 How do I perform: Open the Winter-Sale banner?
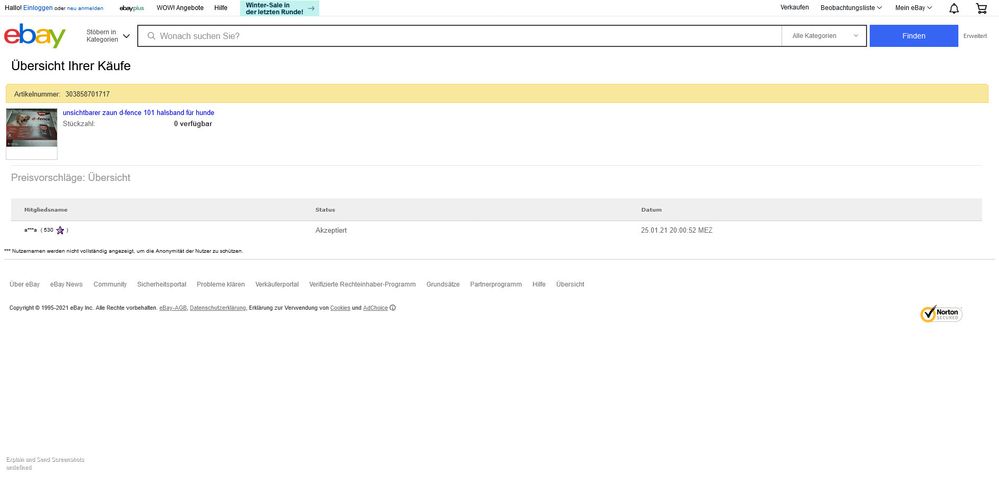[279, 8]
